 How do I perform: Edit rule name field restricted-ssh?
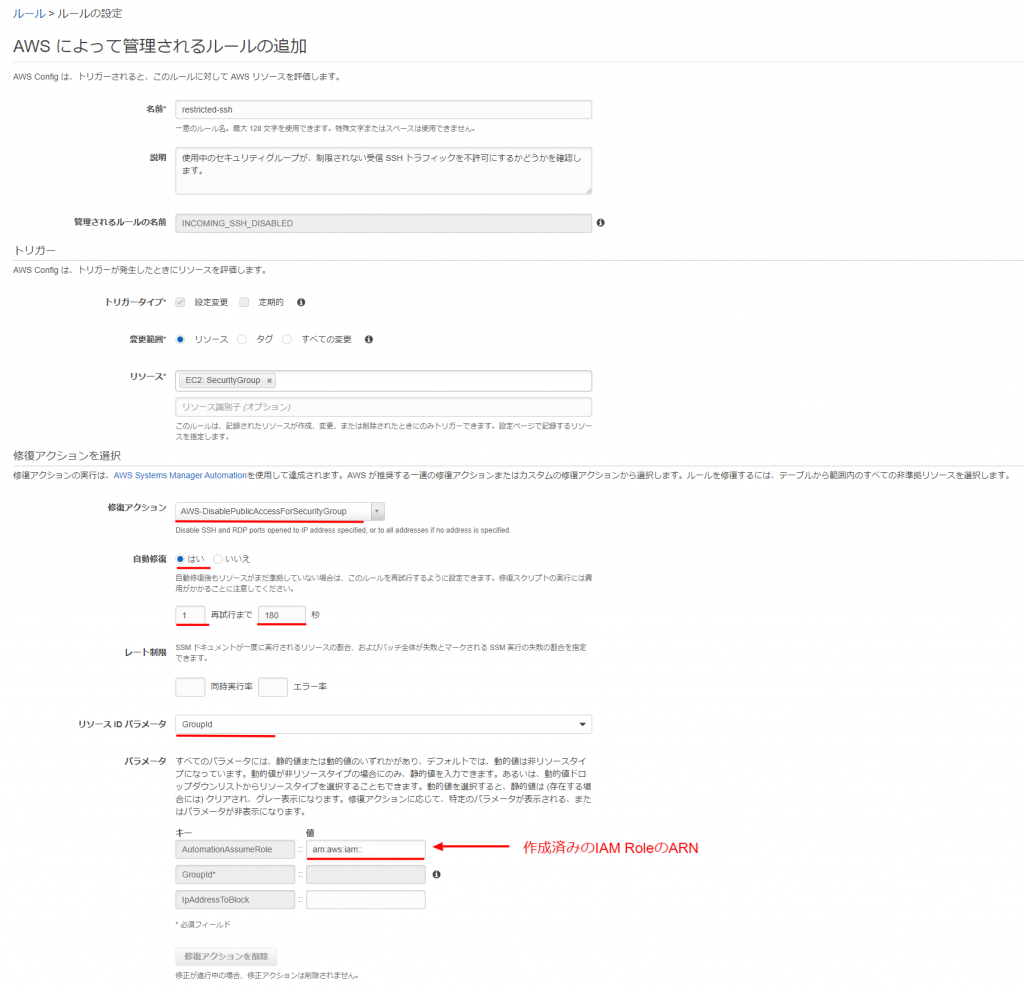point(383,110)
